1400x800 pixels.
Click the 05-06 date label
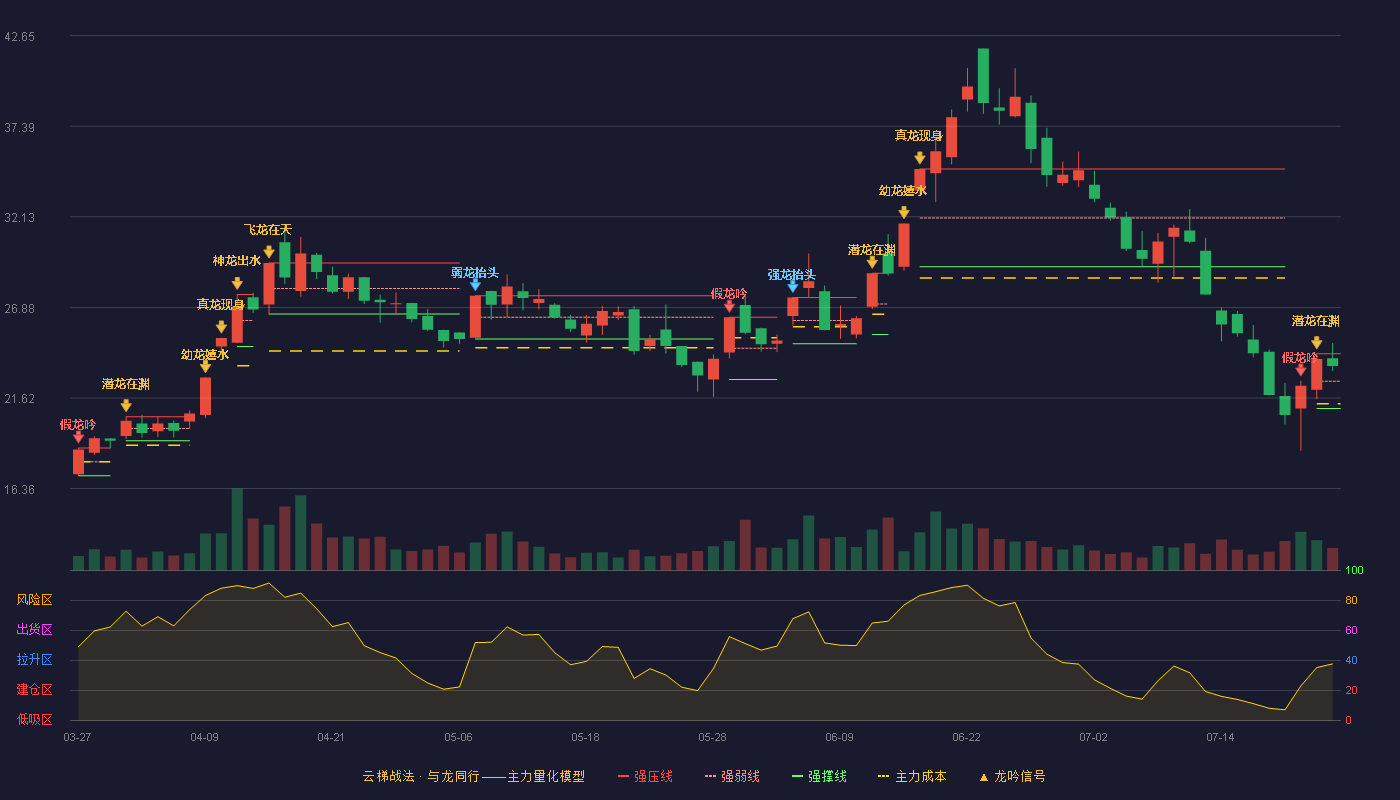(458, 737)
